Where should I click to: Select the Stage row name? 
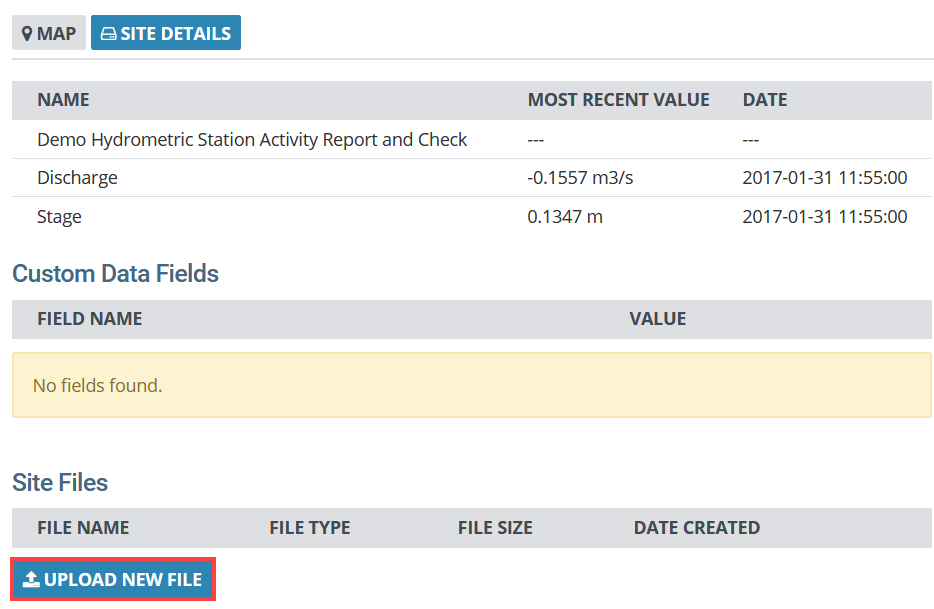59,217
